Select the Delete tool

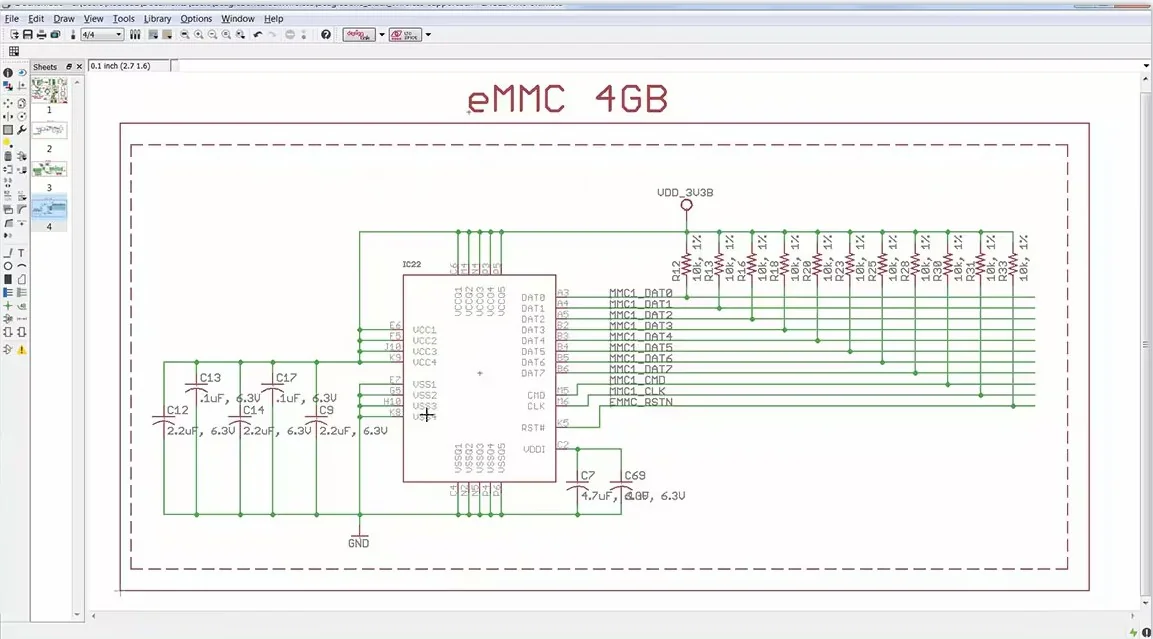[8, 155]
